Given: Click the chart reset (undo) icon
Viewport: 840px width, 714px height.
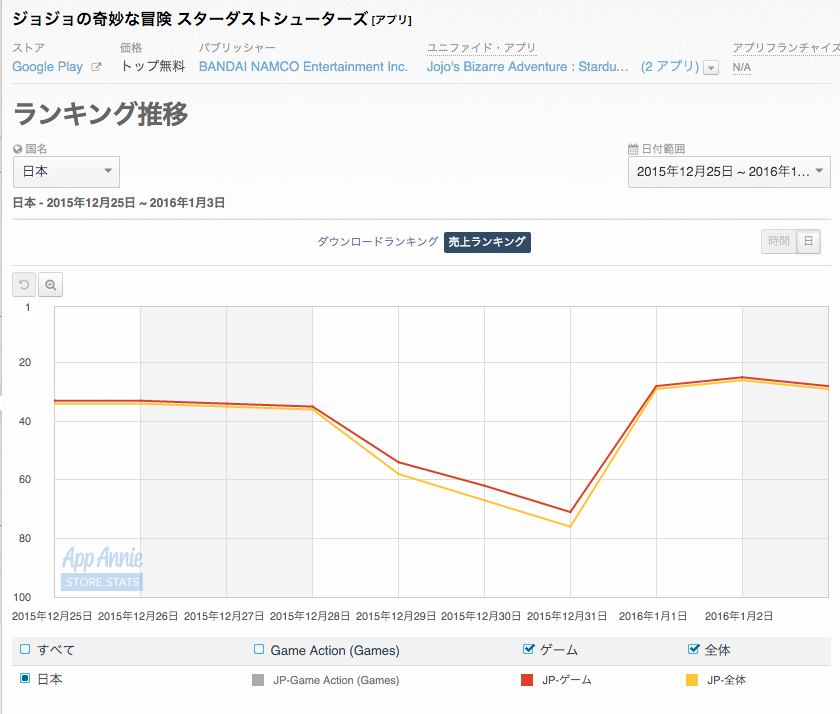Looking at the screenshot, I should [x=24, y=284].
